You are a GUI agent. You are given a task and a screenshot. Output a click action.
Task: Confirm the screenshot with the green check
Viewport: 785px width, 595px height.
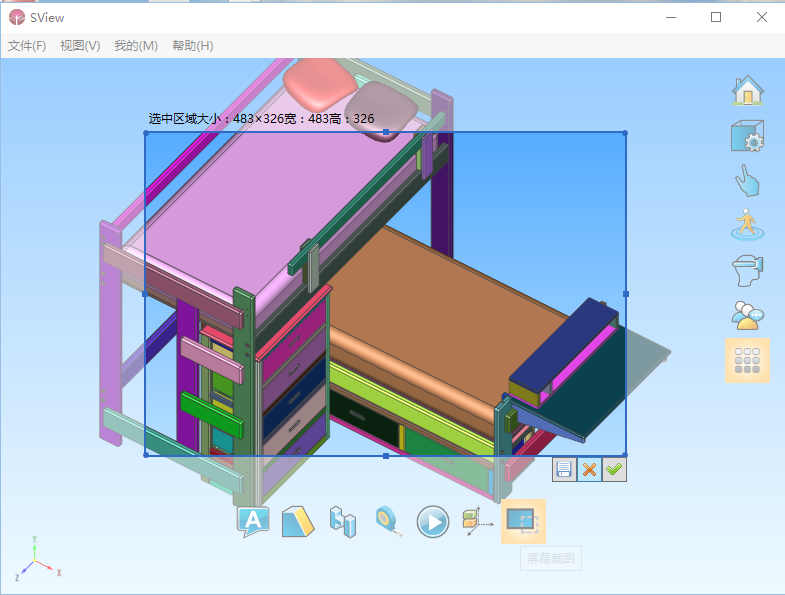[614, 470]
